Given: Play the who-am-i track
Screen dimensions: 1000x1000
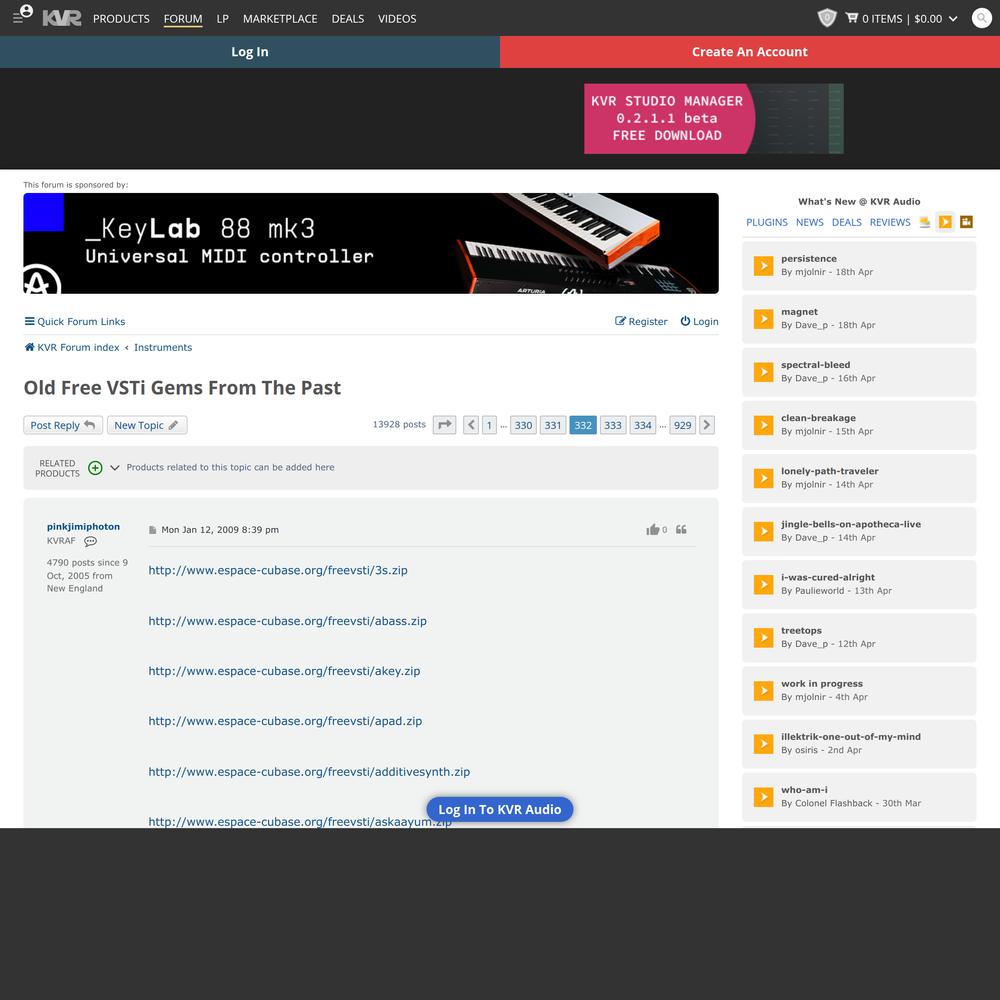Looking at the screenshot, I should [x=763, y=797].
